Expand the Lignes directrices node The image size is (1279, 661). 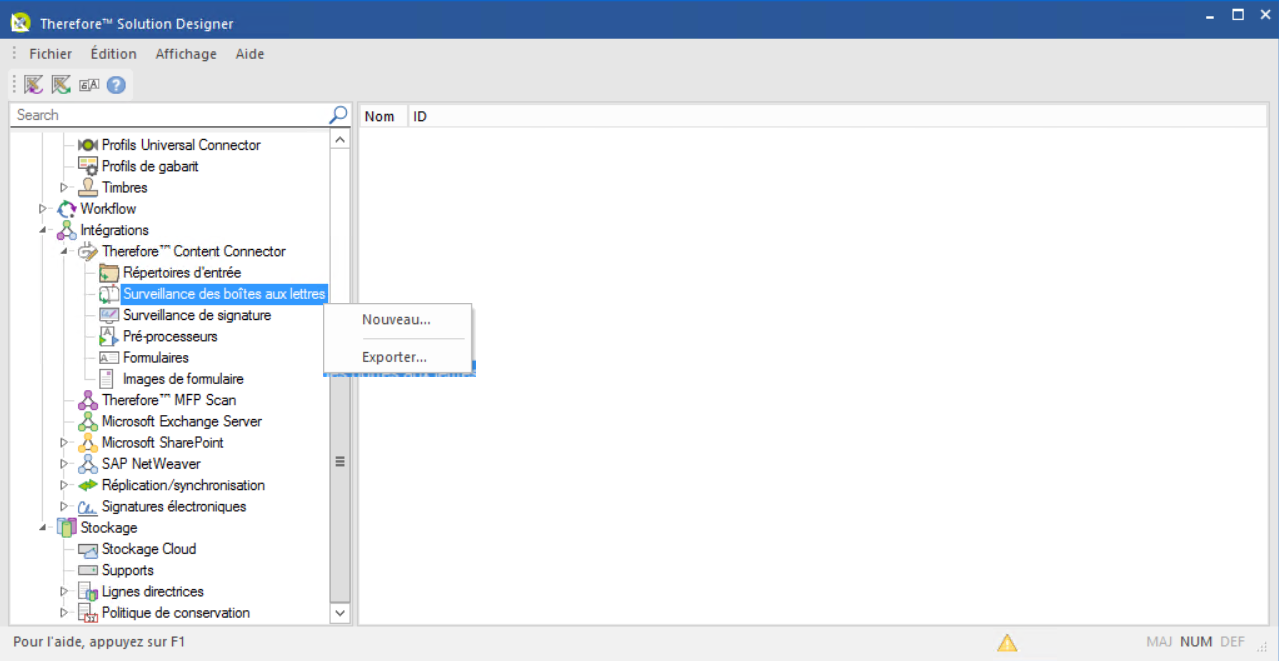pos(64,591)
